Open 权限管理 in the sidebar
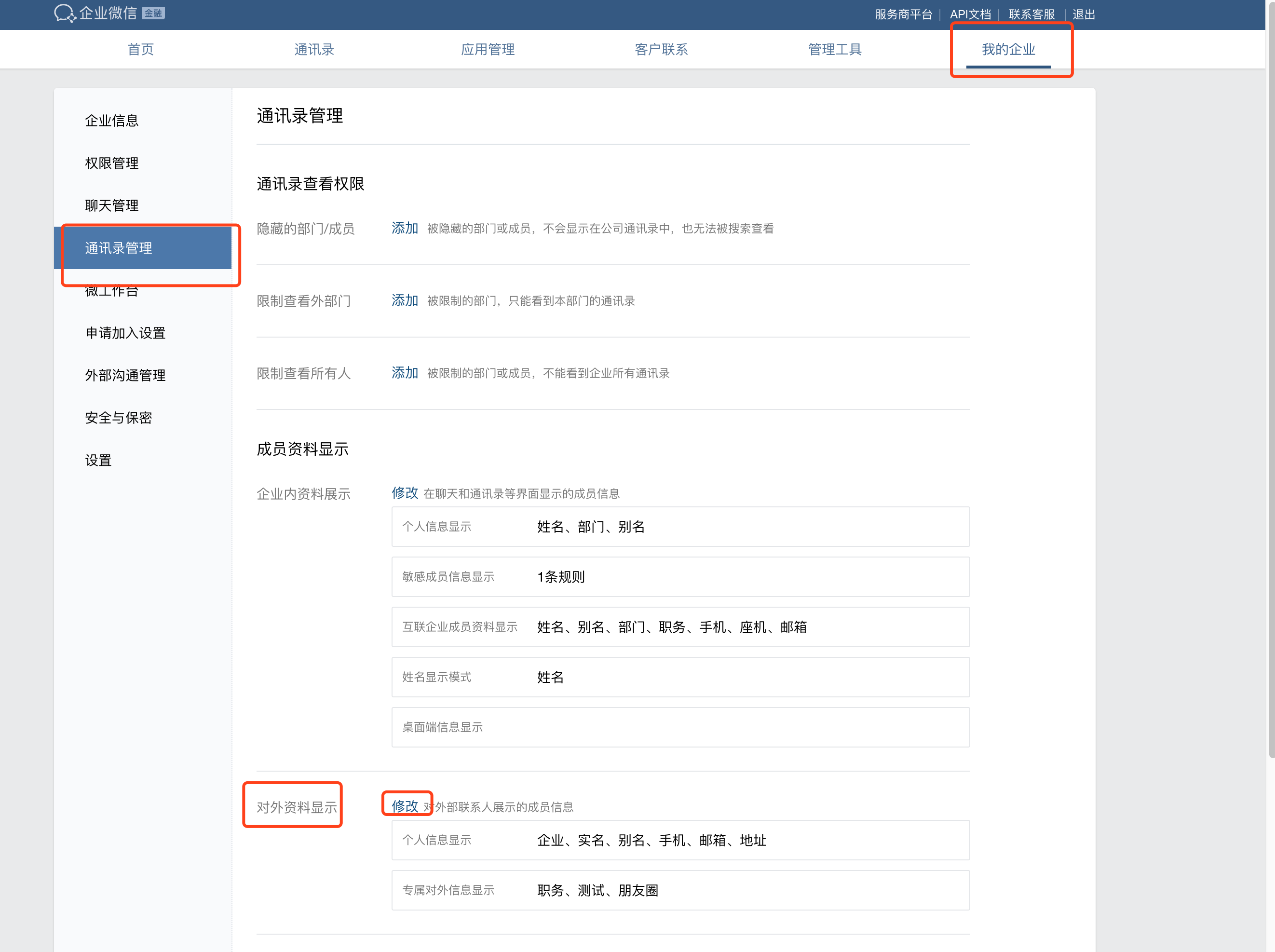This screenshot has width=1275, height=952. [x=112, y=163]
